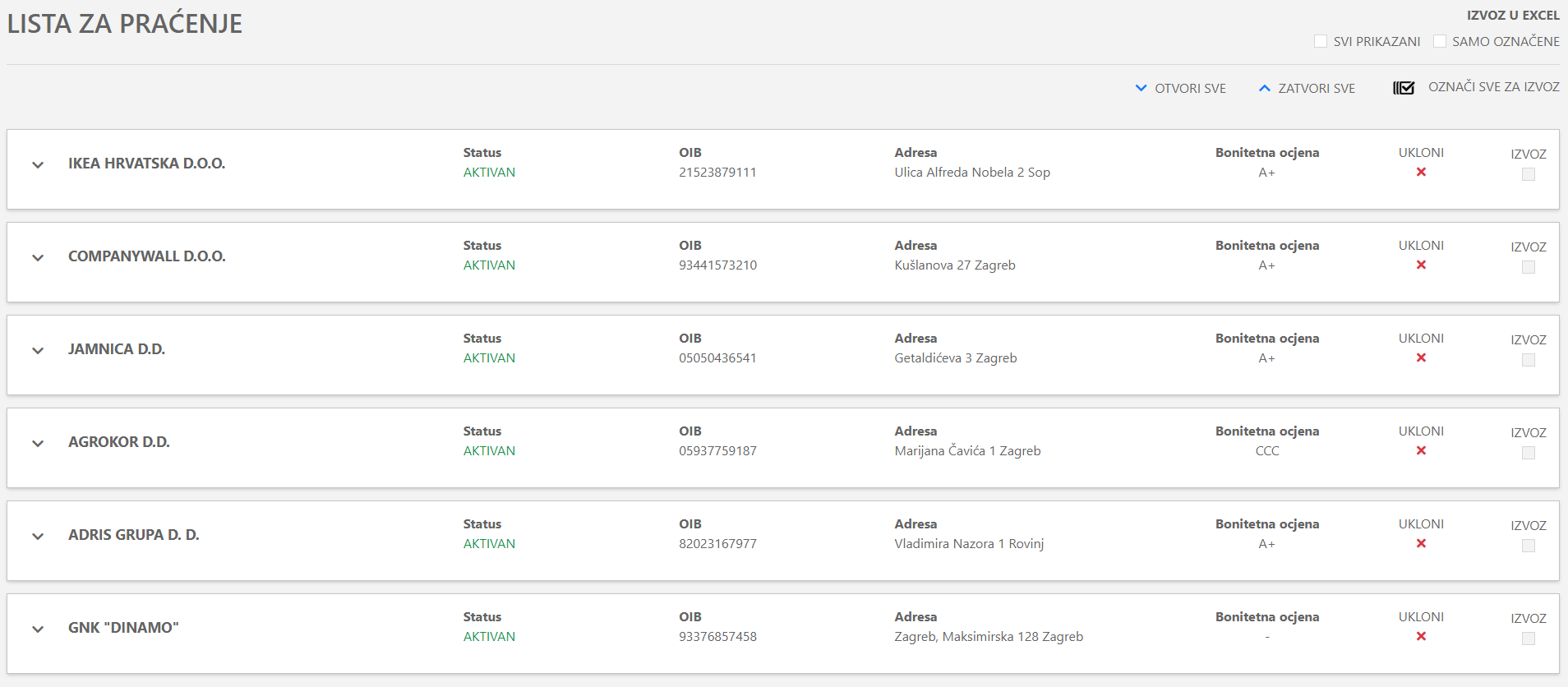The height and width of the screenshot is (687, 1568).
Task: Check the SVI PRIKAZANI export option
Action: tap(1321, 41)
